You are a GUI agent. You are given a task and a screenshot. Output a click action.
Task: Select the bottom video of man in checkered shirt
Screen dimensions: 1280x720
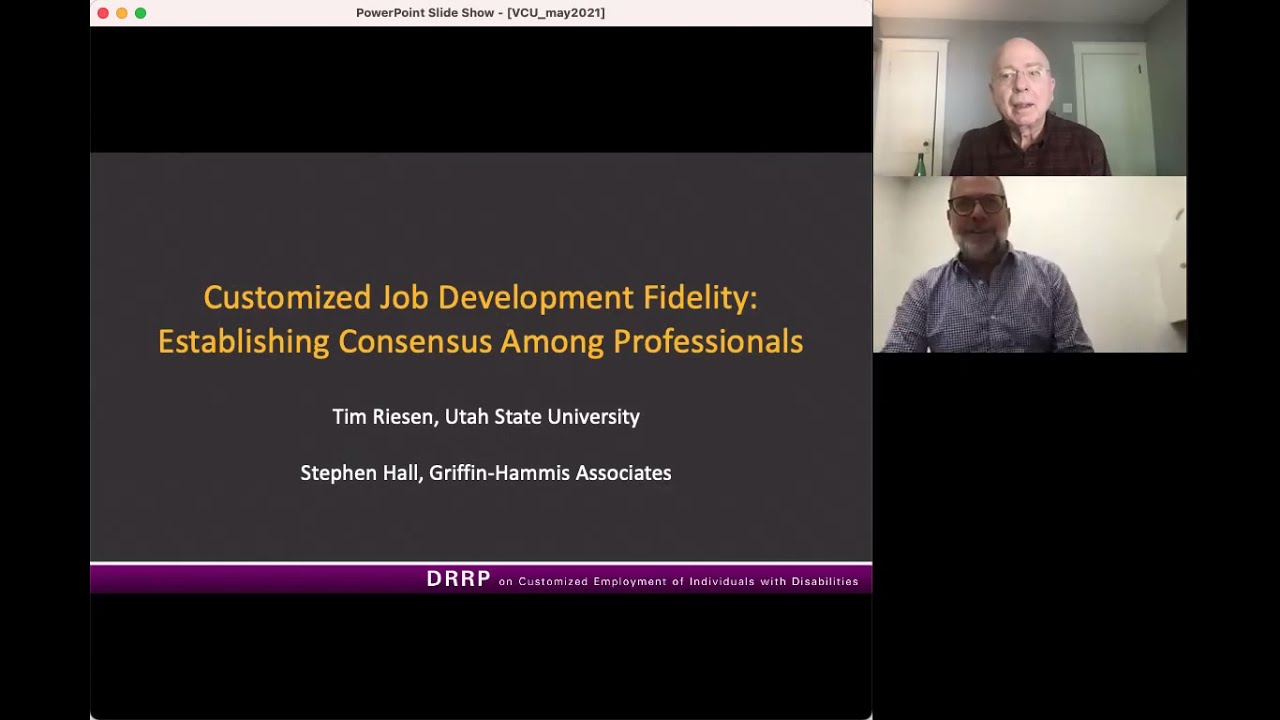[x=1030, y=265]
